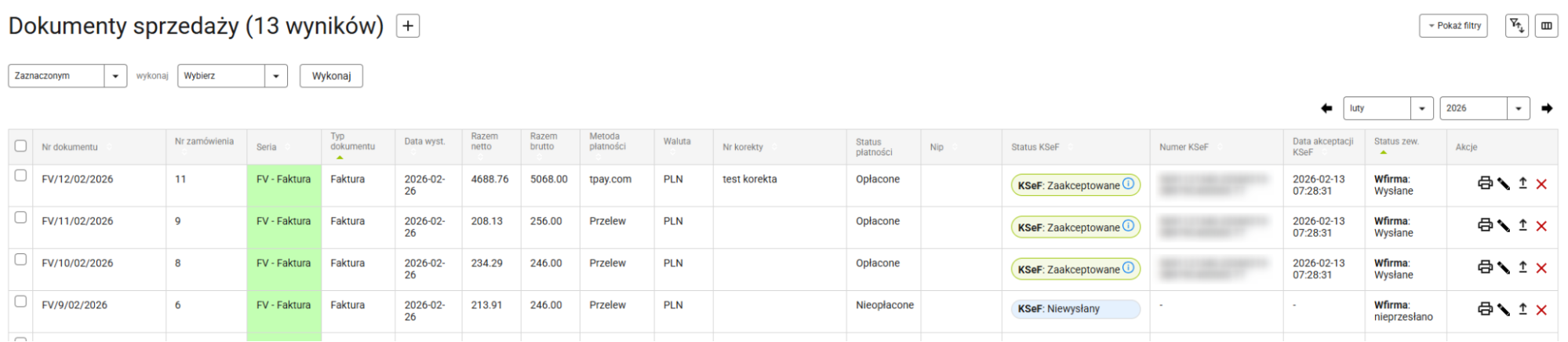Image resolution: width=1568 pixels, height=342 pixels.
Task: Edit invoice FV/11/02/2026 with pencil icon
Action: tap(1503, 226)
